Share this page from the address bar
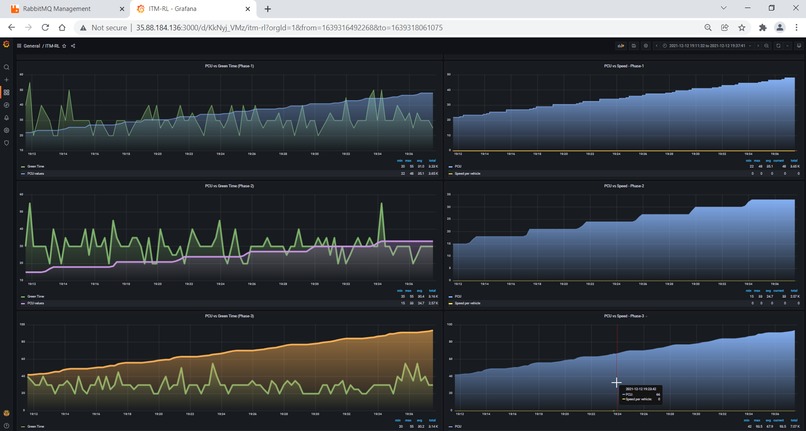 725,28
